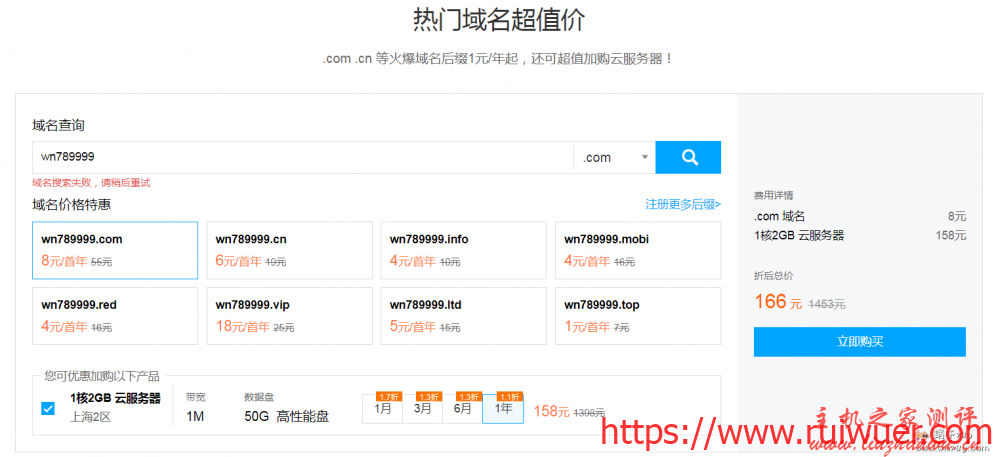Select the wn789999.cn domain card
The height and width of the screenshot is (457, 1000).
289,250
